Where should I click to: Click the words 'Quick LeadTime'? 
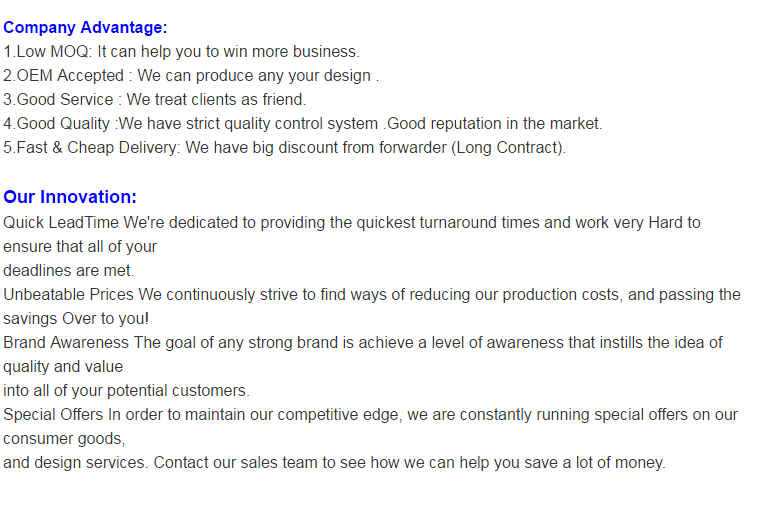[x=61, y=223]
